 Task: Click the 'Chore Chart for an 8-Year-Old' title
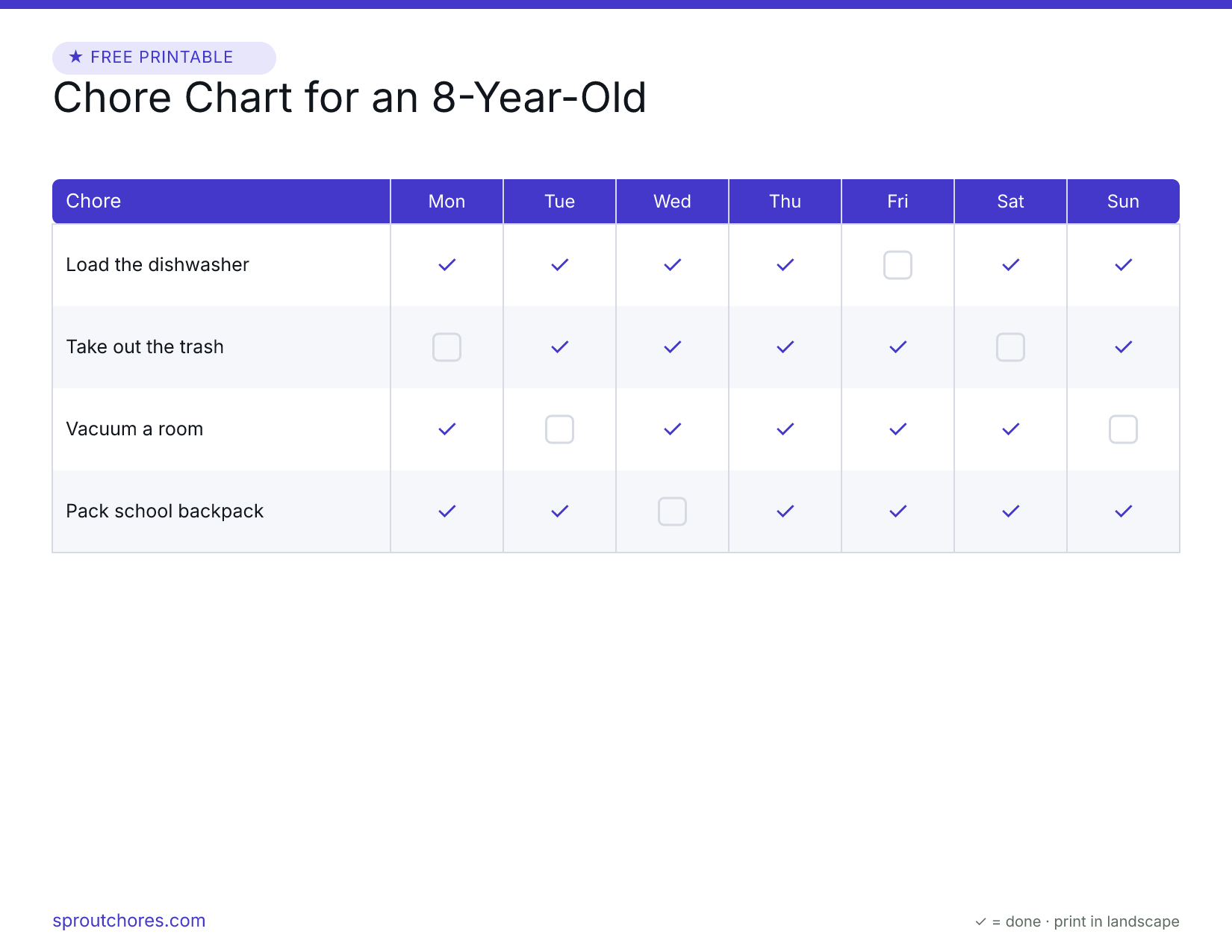click(x=349, y=98)
